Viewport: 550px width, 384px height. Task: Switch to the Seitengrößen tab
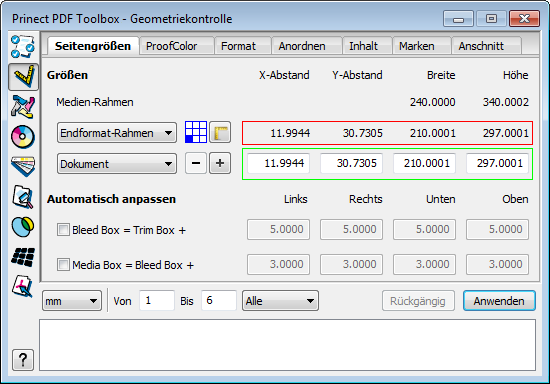click(x=93, y=46)
